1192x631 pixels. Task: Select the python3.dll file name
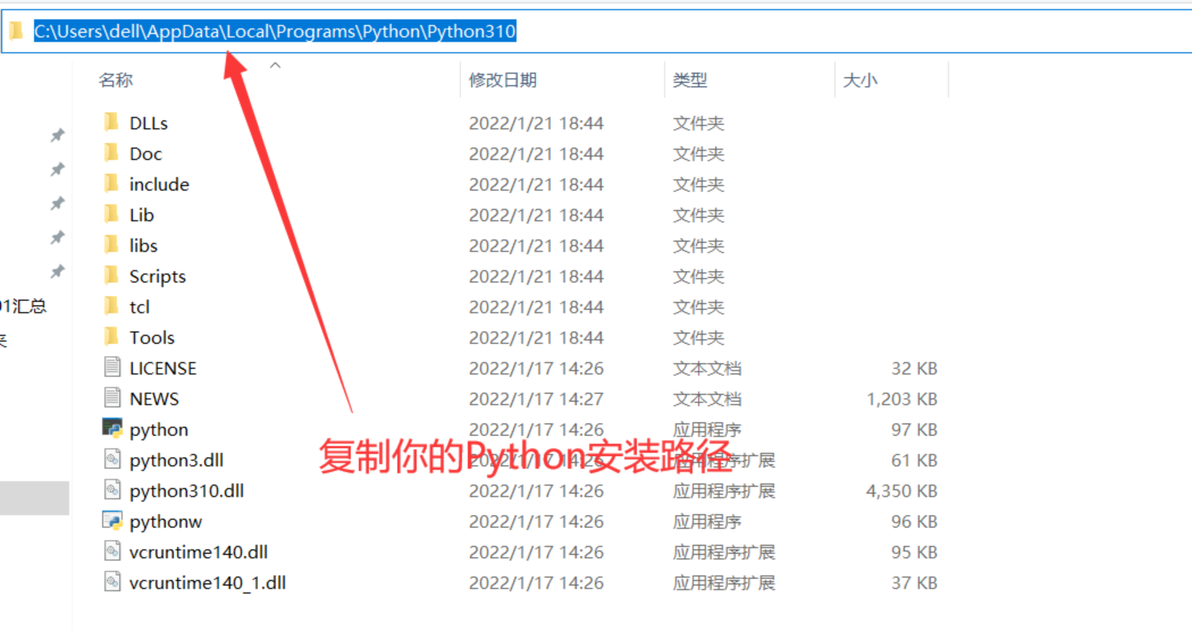(x=176, y=461)
